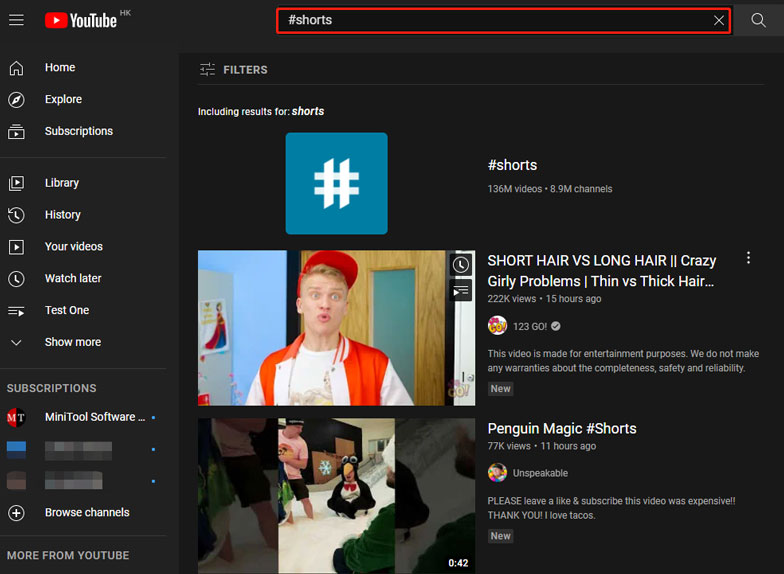Click the magnifier search button

point(758,20)
